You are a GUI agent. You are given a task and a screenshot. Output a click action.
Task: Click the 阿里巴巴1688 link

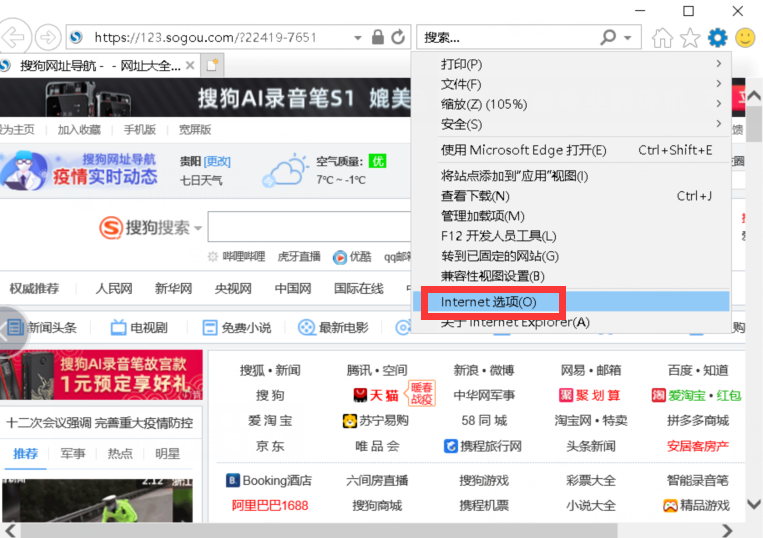(x=270, y=506)
